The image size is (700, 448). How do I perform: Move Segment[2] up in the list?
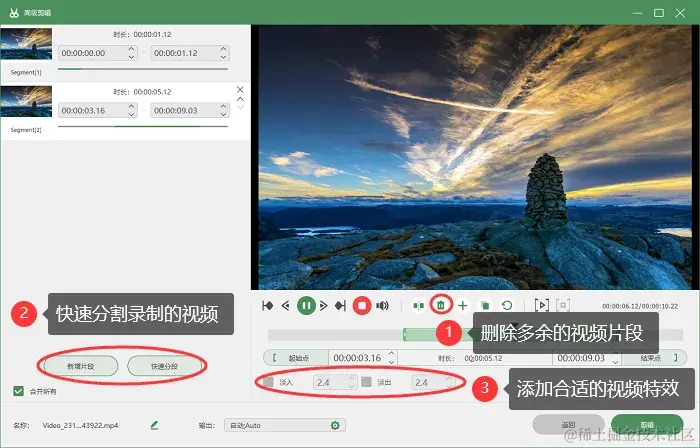coord(240,99)
